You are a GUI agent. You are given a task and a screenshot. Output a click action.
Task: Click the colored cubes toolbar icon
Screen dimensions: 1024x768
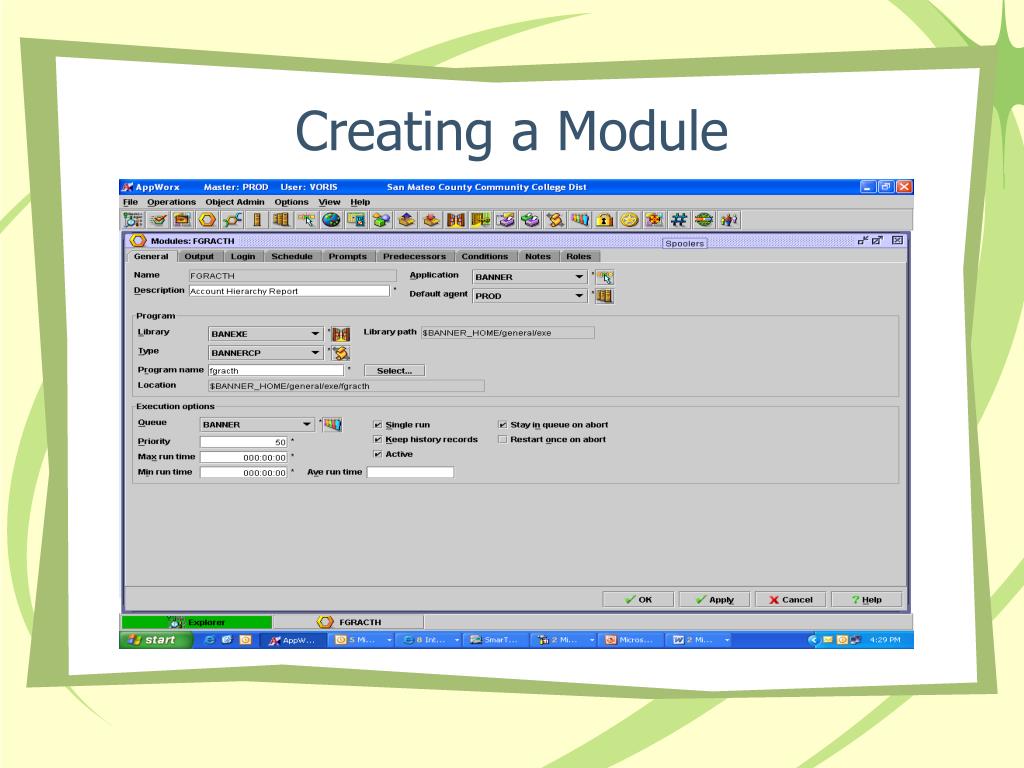point(381,220)
